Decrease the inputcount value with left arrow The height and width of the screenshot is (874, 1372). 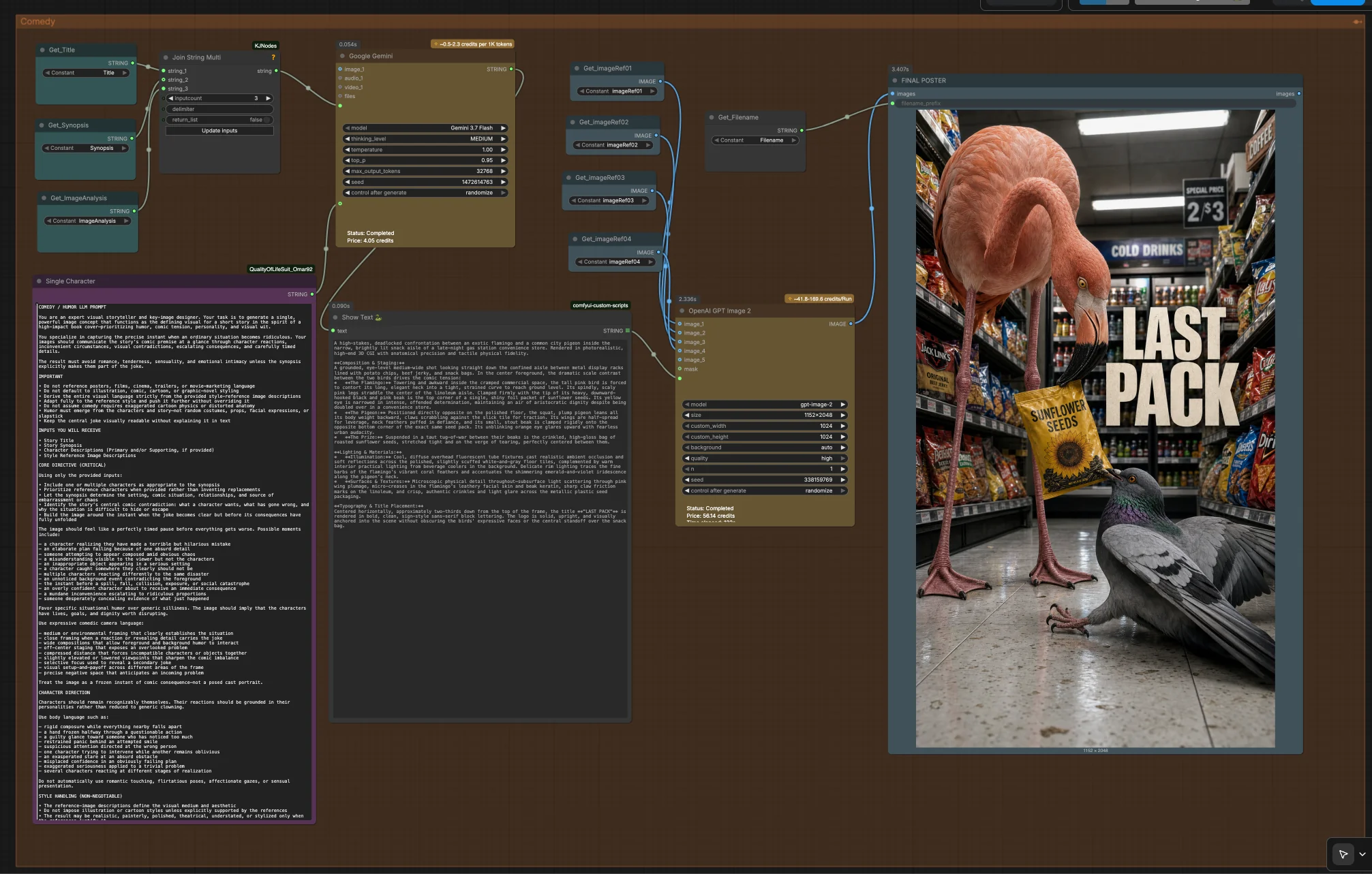[x=171, y=98]
